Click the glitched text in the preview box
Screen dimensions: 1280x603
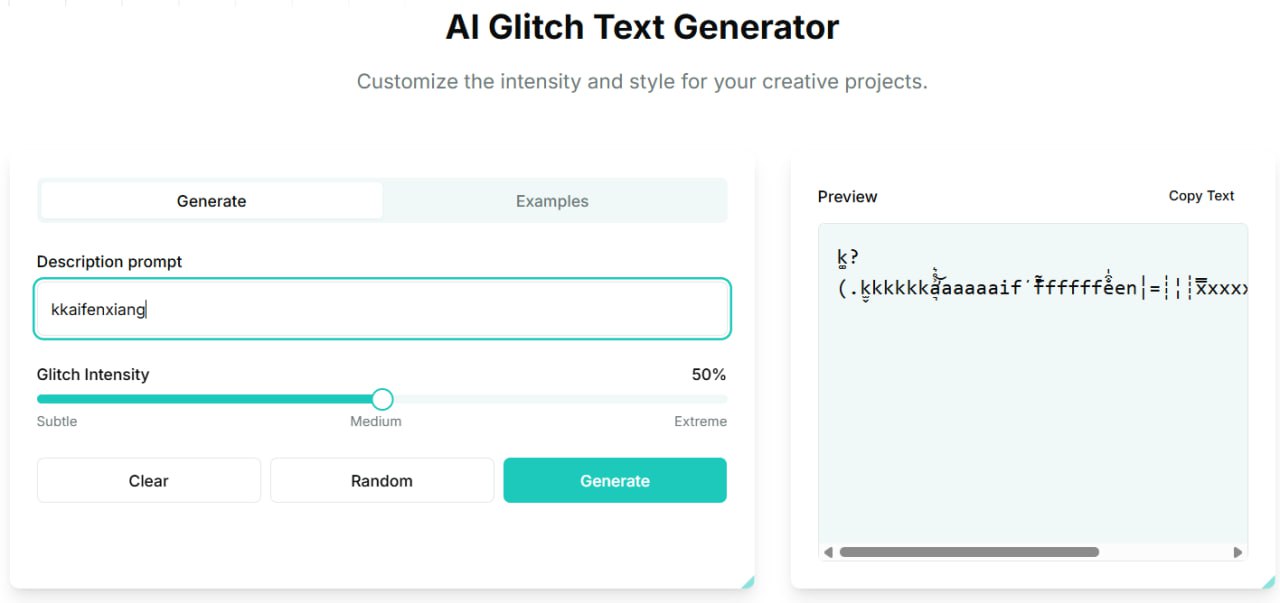[1042, 274]
